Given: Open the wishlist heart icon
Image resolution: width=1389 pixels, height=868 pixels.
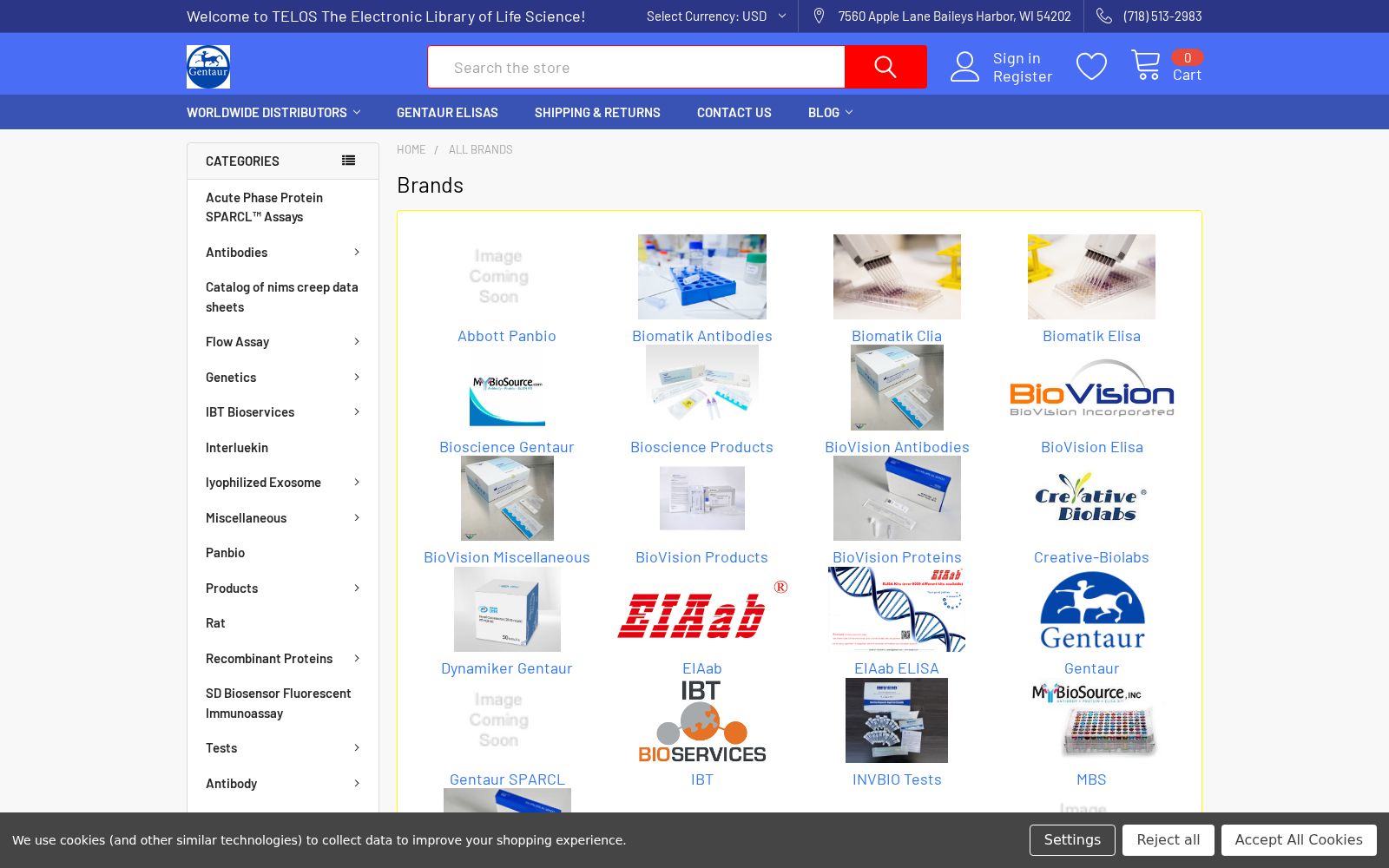Looking at the screenshot, I should [x=1091, y=67].
